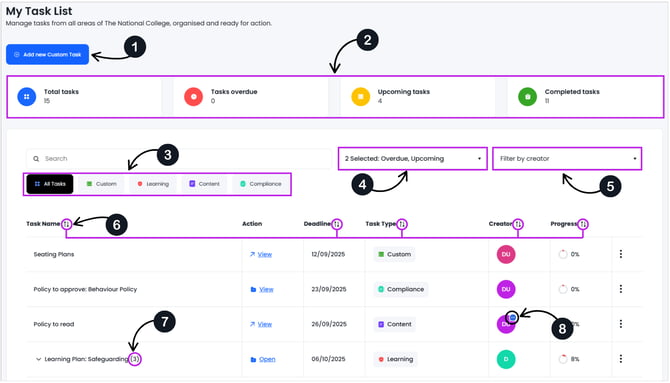Sort table by Progress icon

click(x=583, y=224)
